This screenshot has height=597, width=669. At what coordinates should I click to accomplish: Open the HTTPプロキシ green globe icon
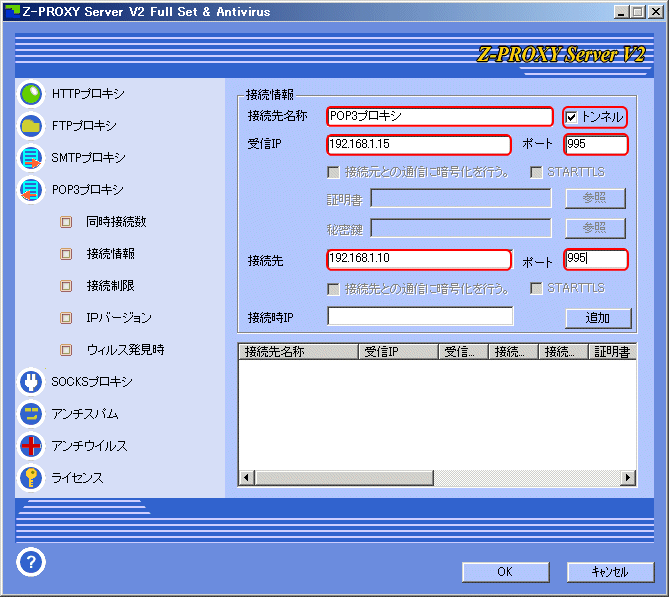31,94
